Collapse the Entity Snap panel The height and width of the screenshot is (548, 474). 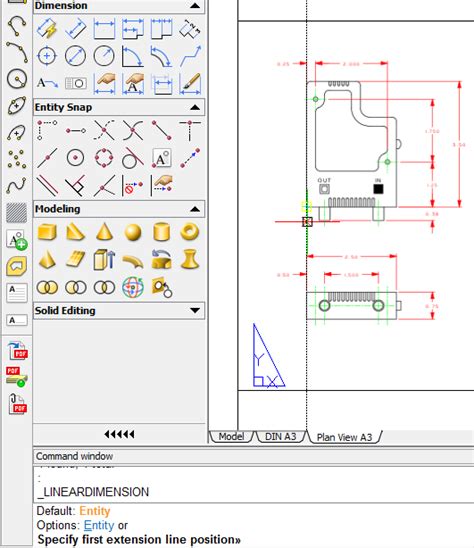pyautogui.click(x=195, y=107)
